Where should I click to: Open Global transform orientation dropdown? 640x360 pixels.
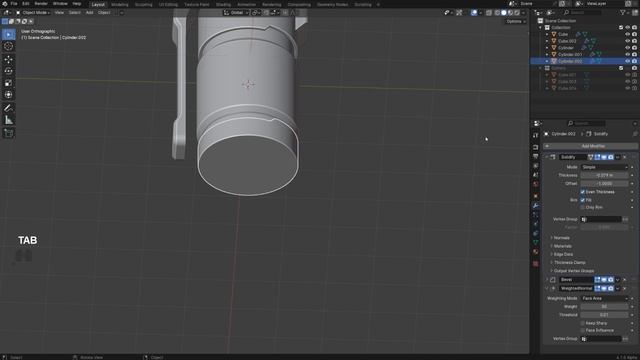pos(236,13)
